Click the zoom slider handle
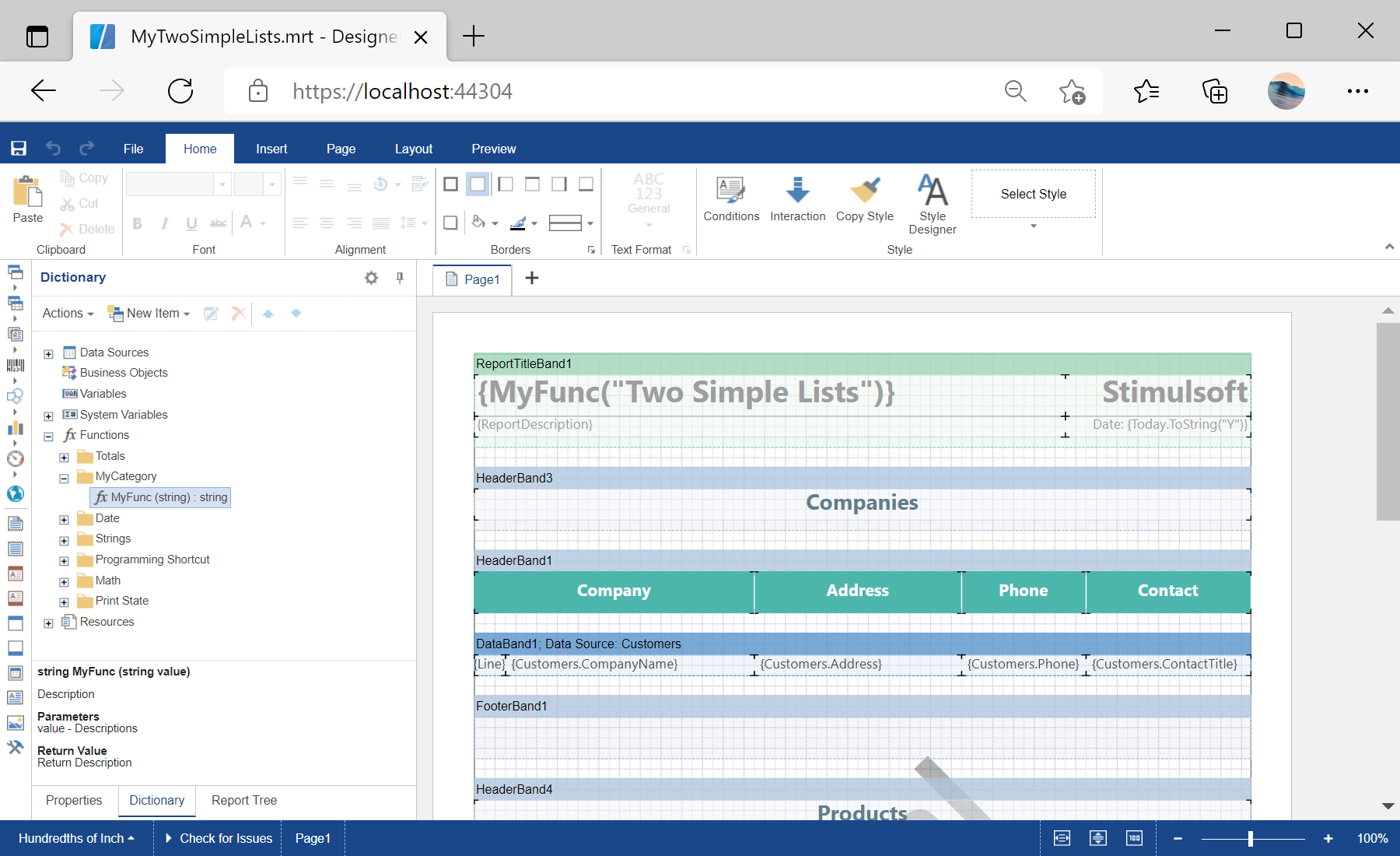The width and height of the screenshot is (1400, 856). 1251,838
